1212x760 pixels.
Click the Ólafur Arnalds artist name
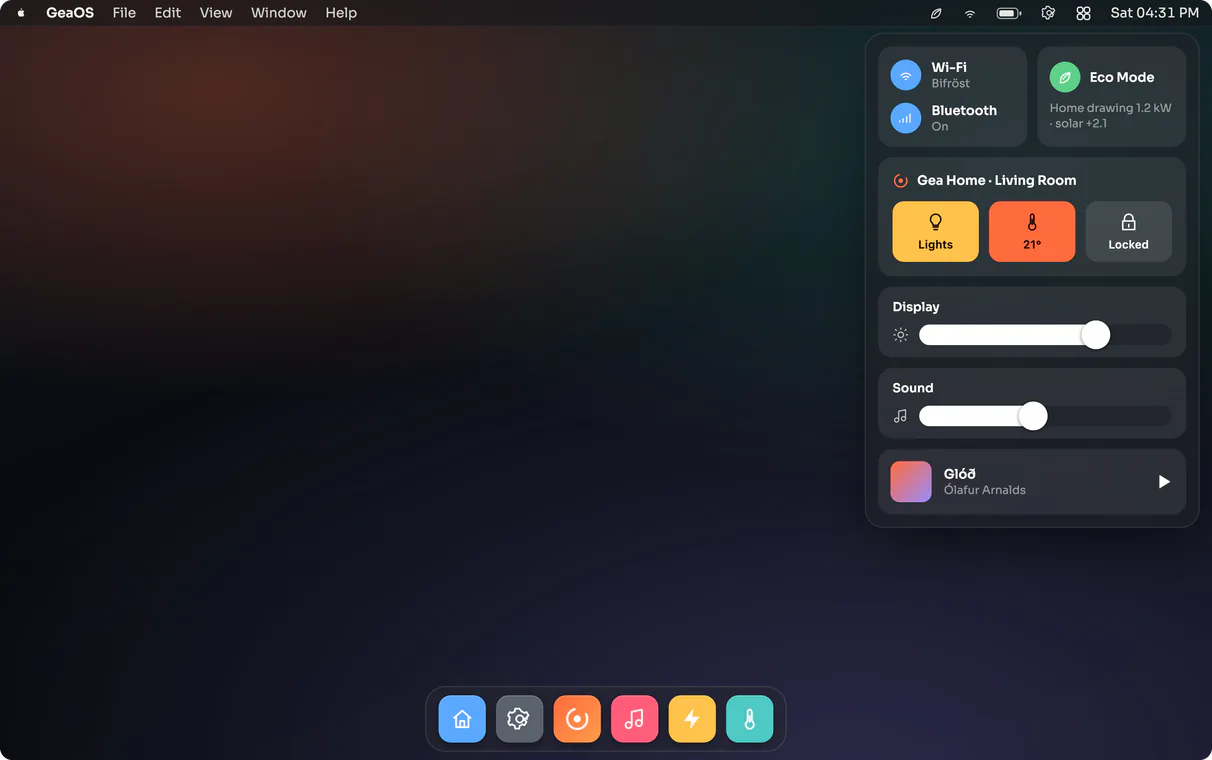click(x=985, y=490)
